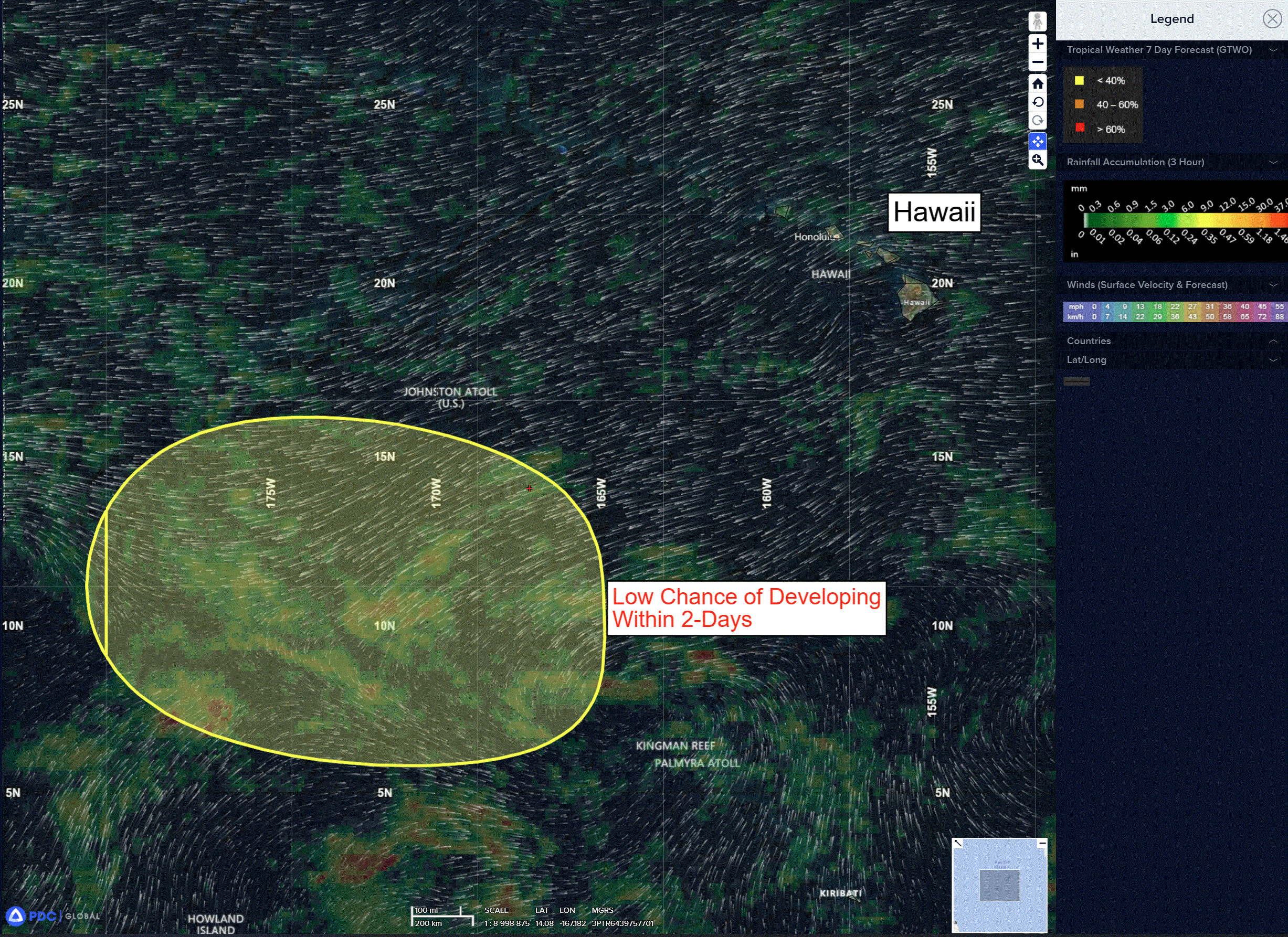Click the 170W longitude grid label

coord(436,492)
